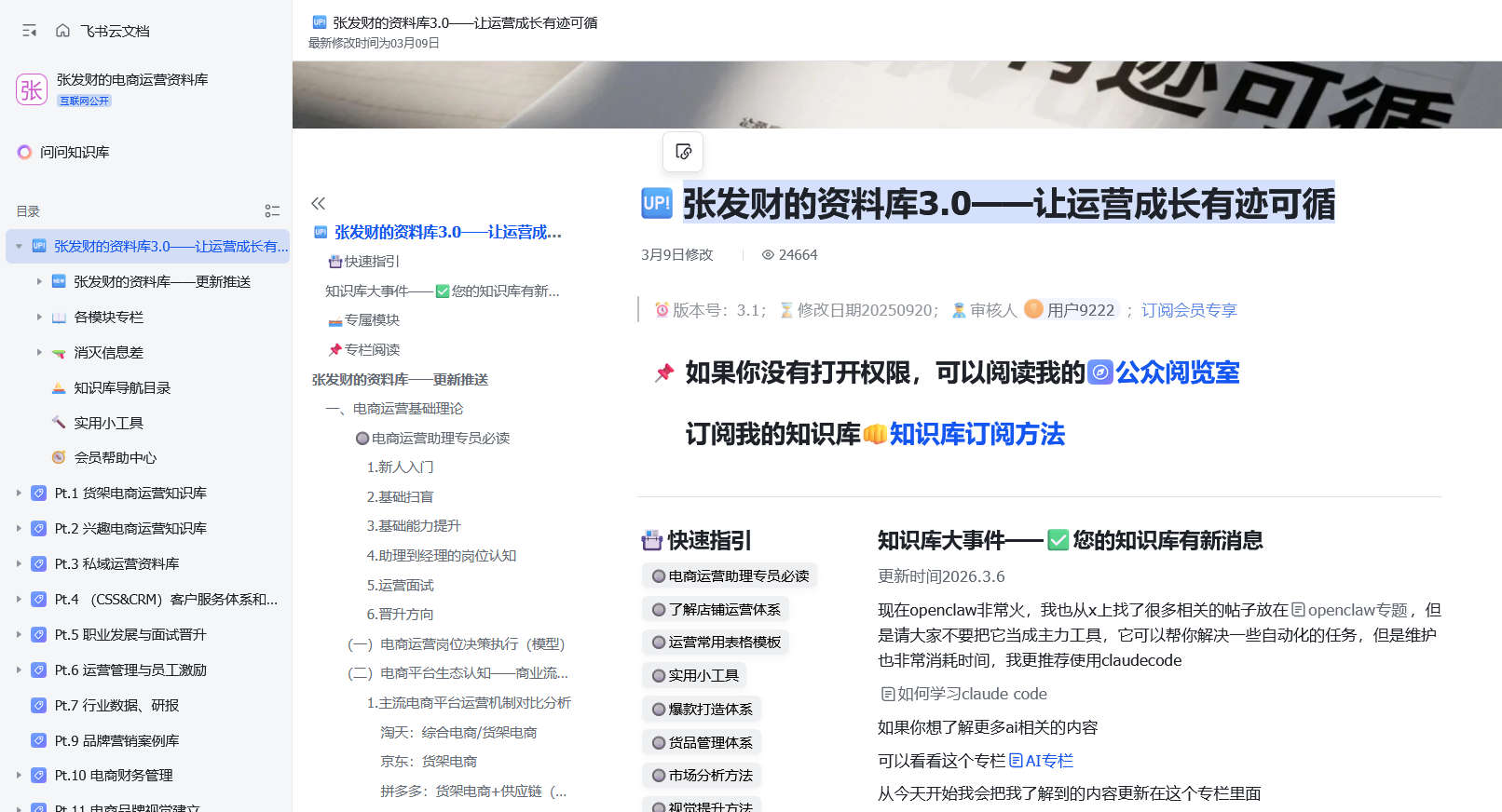Click 运营常用表格模板 quick link

(716, 642)
